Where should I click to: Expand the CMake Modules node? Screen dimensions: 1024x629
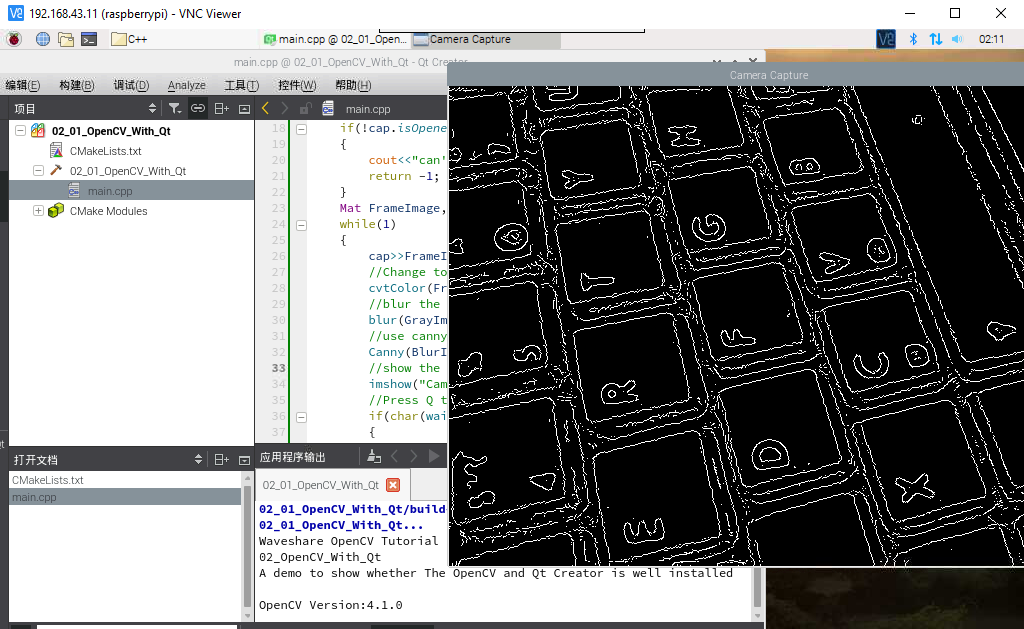pyautogui.click(x=39, y=210)
